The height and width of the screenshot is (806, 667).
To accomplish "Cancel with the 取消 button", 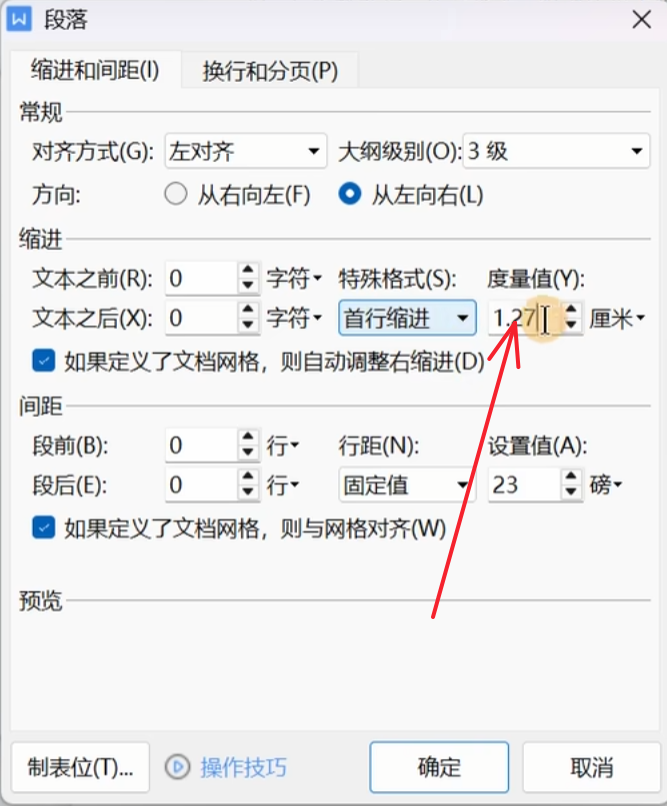I will [591, 767].
